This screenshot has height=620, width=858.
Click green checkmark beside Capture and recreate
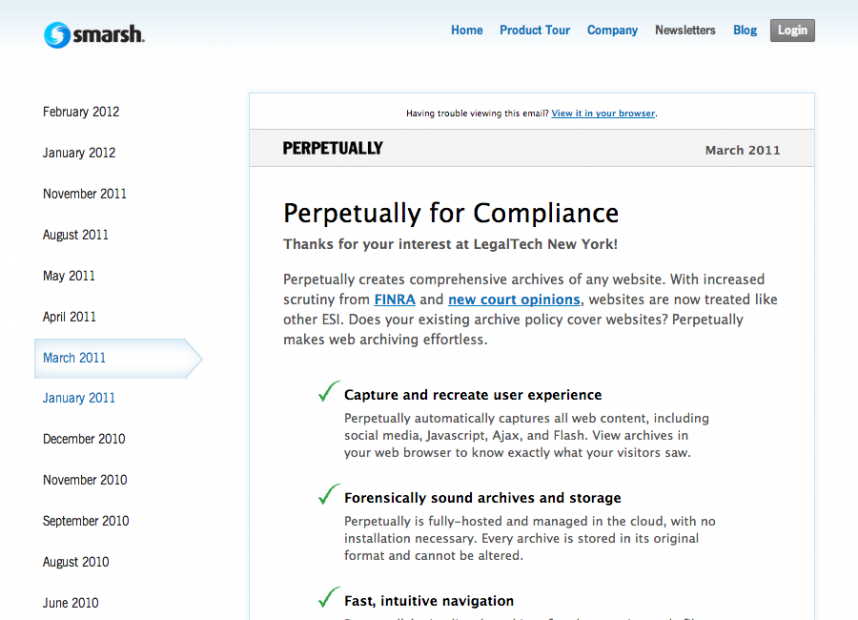click(x=329, y=392)
